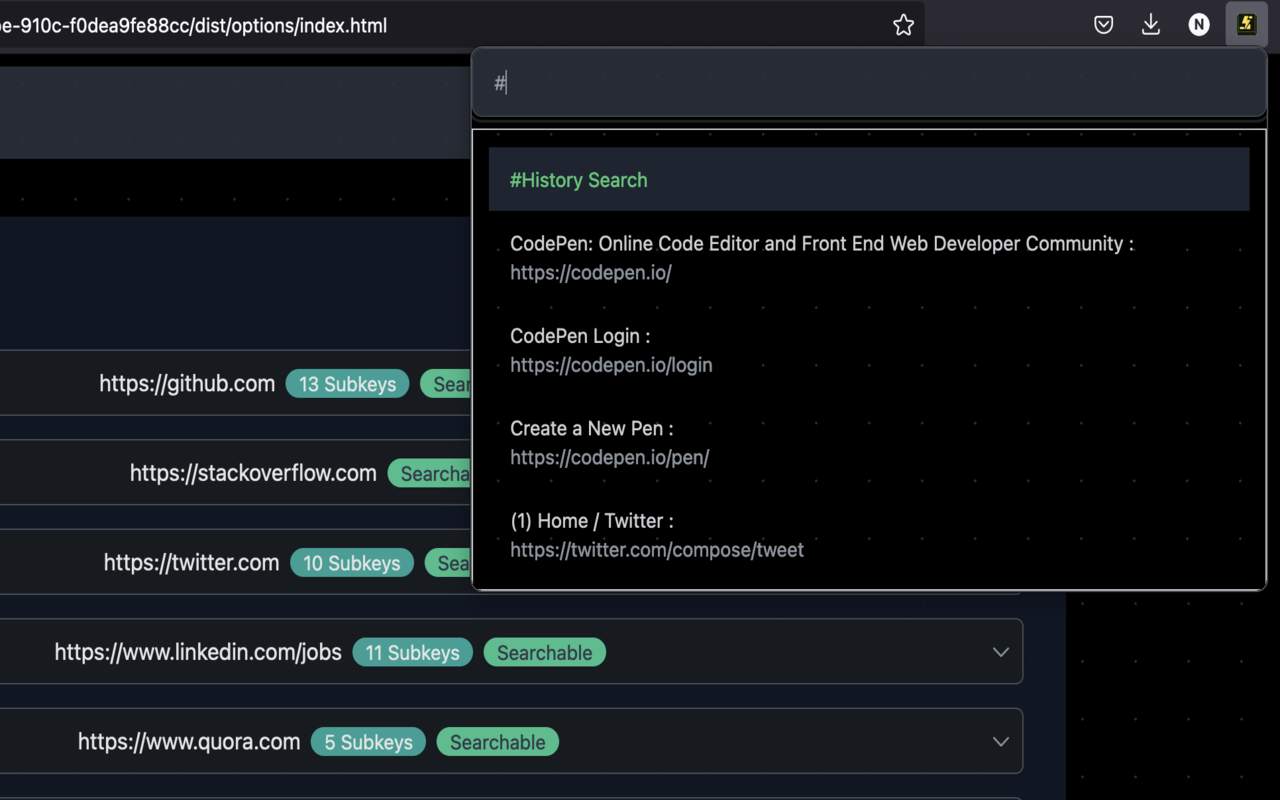Select the CodePen Login result
1280x800 pixels.
click(x=580, y=336)
